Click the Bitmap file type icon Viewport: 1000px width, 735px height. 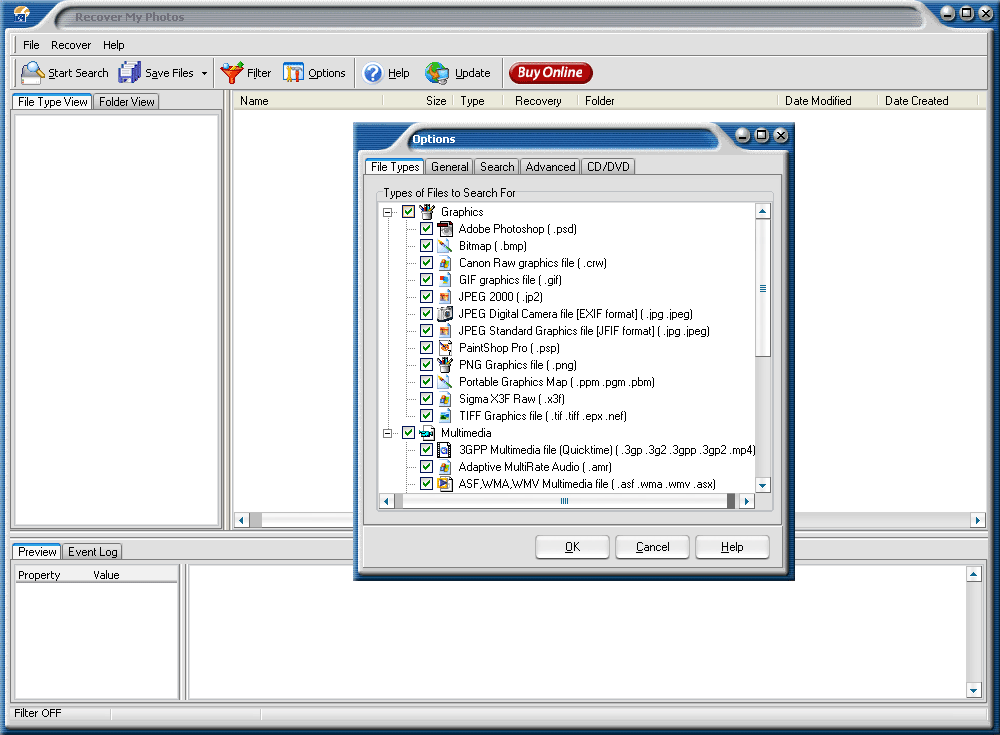[445, 246]
